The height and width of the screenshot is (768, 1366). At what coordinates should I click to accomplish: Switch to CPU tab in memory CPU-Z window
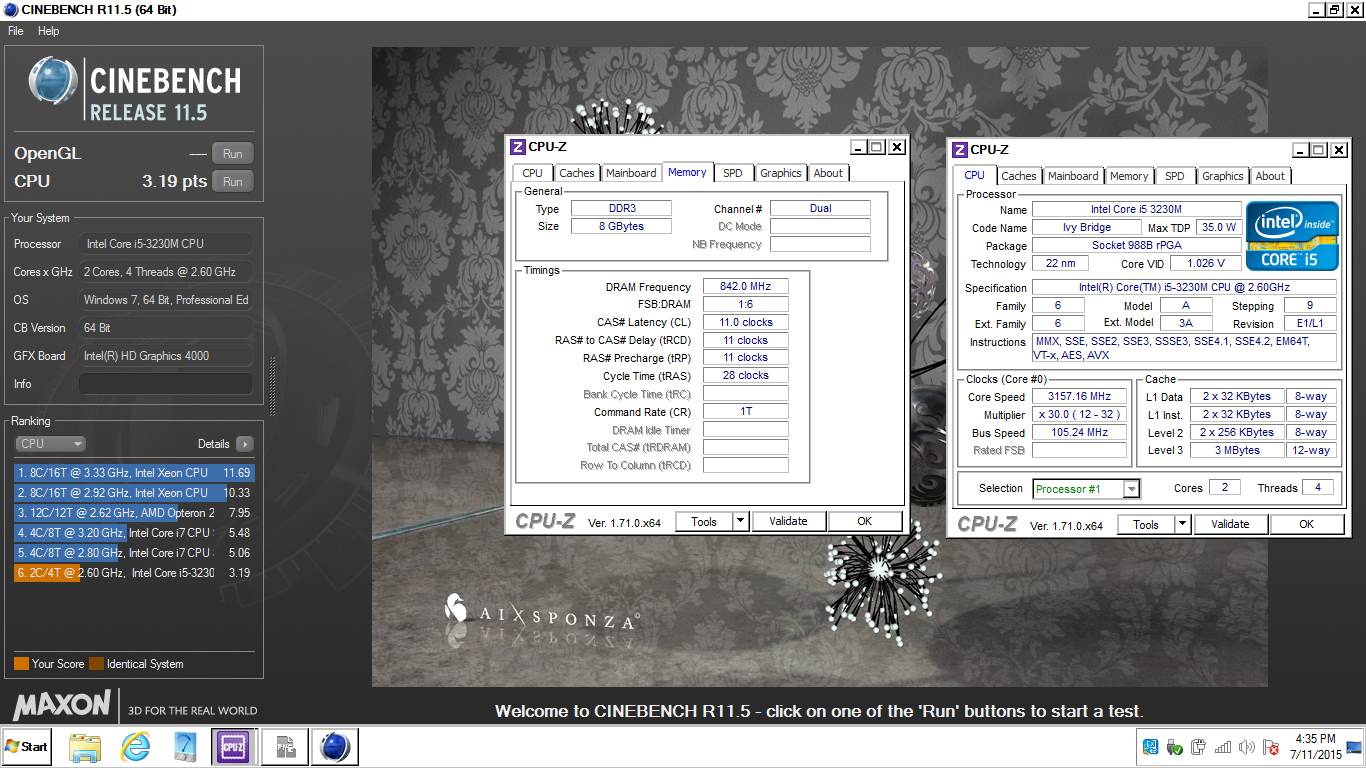pos(533,173)
